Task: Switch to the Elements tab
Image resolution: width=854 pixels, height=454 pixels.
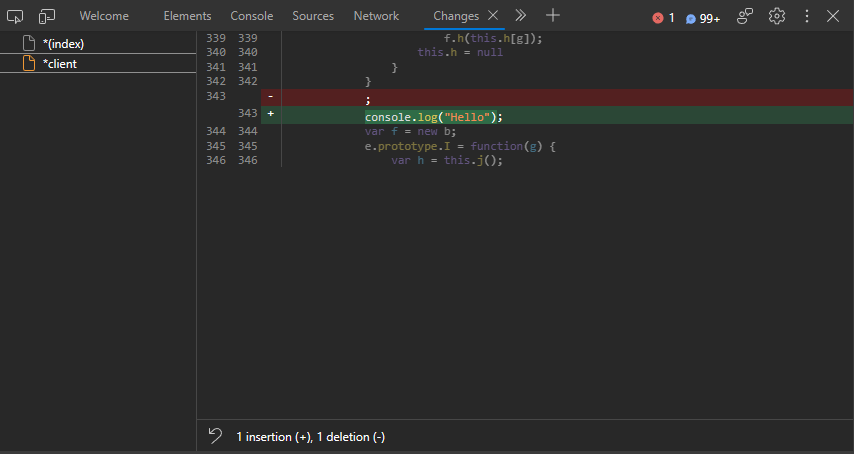Action: pos(187,16)
